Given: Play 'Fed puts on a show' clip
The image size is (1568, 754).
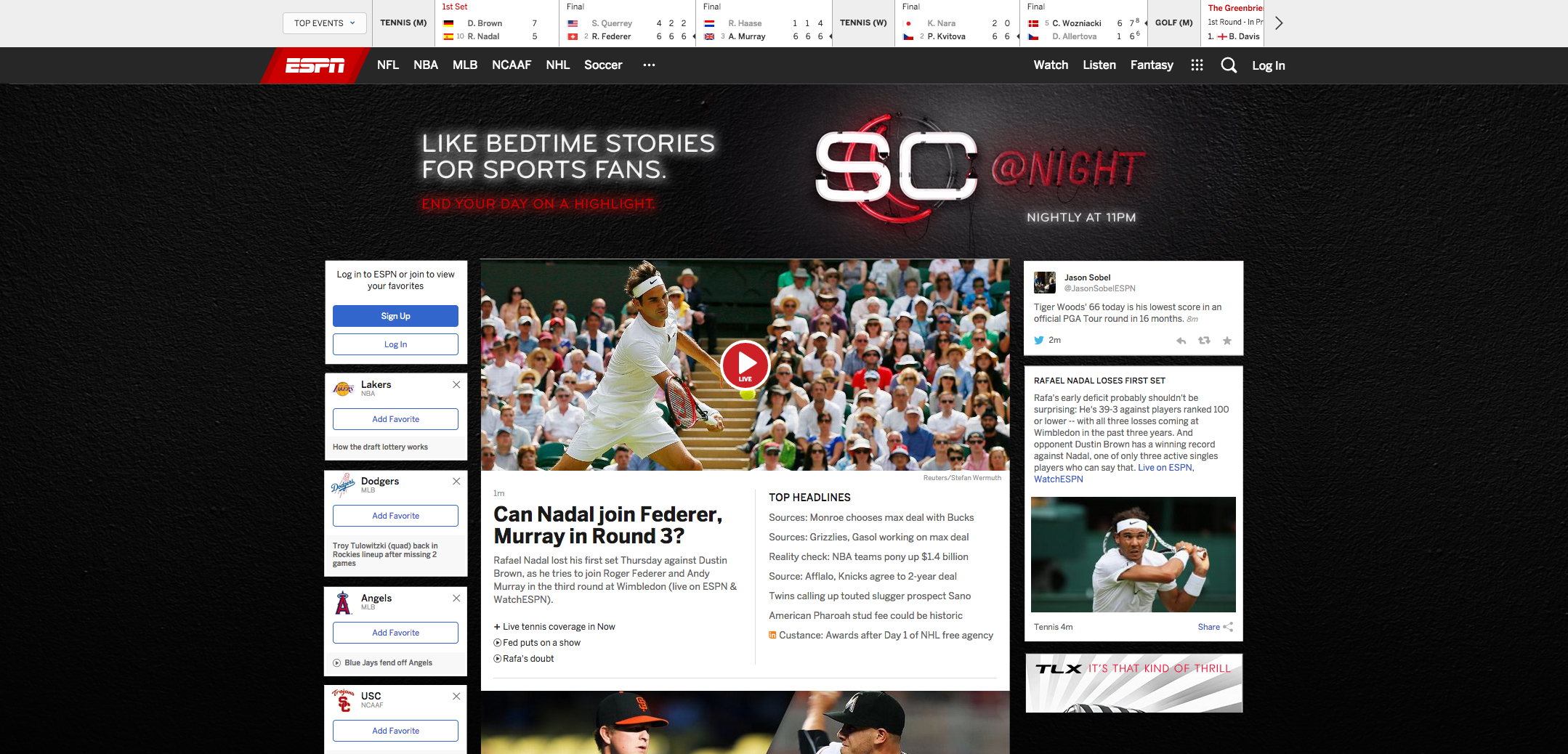Looking at the screenshot, I should click(x=537, y=643).
